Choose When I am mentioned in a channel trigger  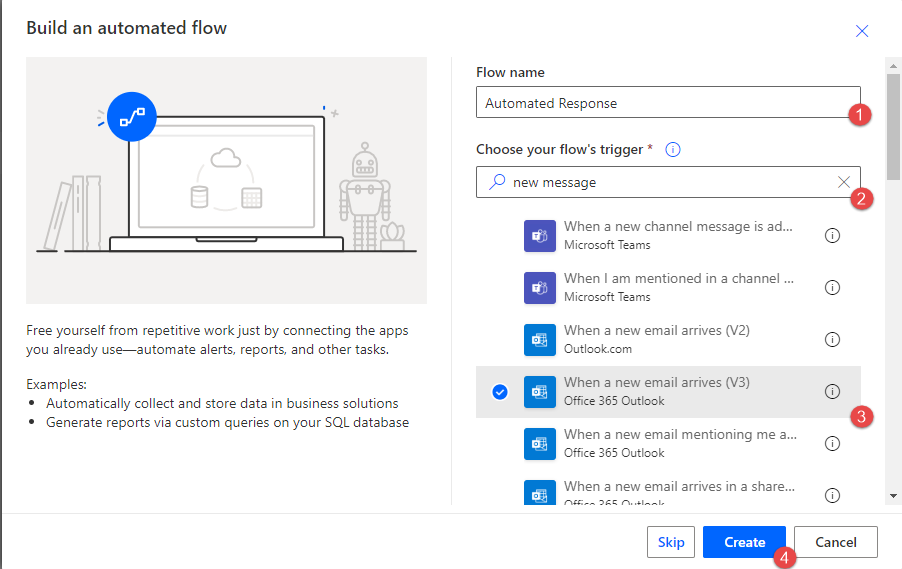[x=678, y=287]
